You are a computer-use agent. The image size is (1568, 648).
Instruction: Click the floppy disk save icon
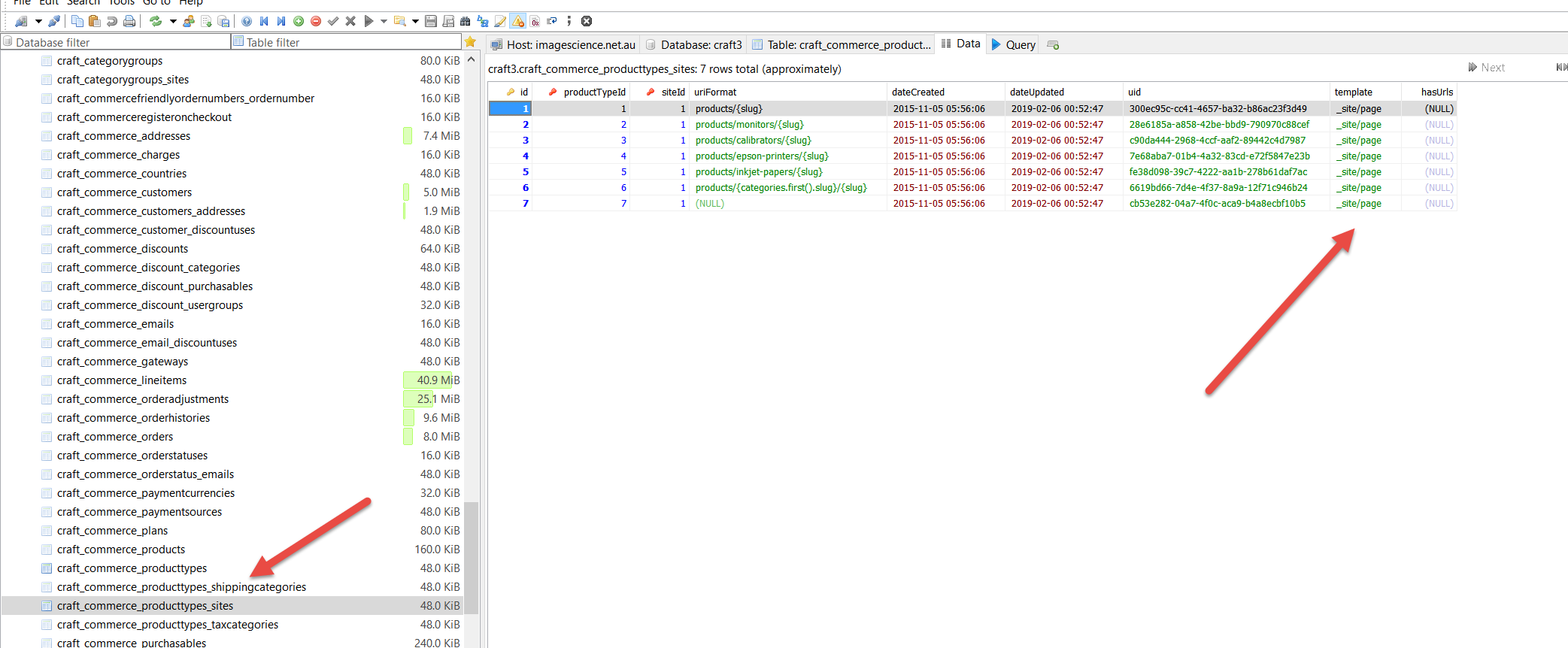[431, 21]
